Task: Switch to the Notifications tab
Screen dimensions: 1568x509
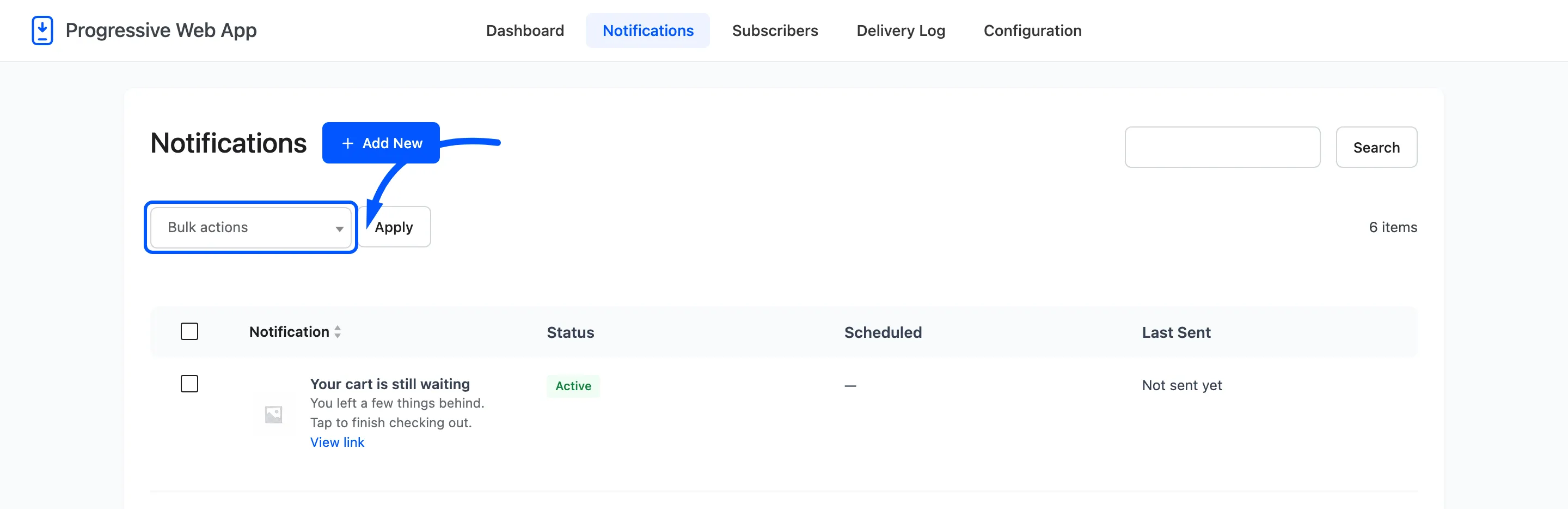Action: (x=648, y=31)
